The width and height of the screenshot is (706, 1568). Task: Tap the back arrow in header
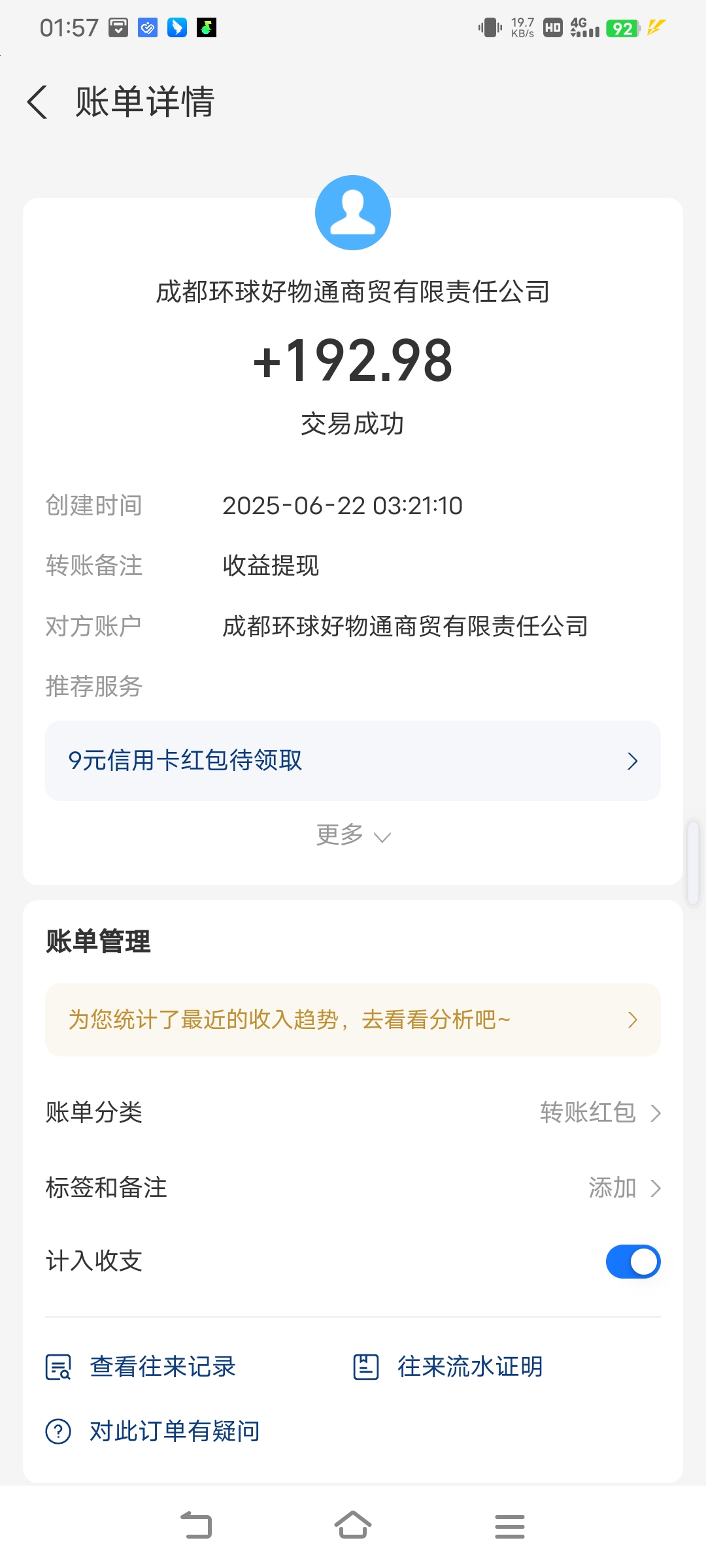[x=38, y=103]
